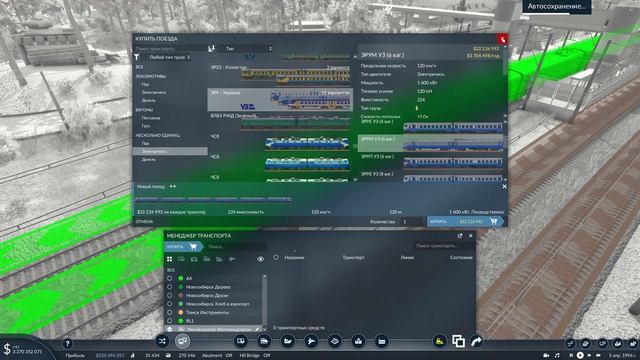Click the orange dot of Томск Инструменты
Viewport: 640px width, 360px height.
coord(180,312)
